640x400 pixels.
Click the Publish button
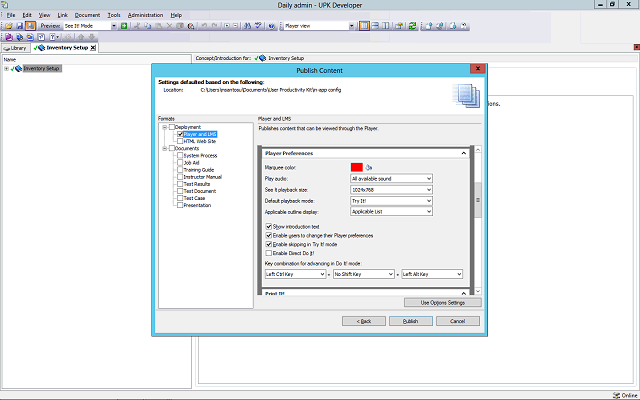tap(411, 321)
